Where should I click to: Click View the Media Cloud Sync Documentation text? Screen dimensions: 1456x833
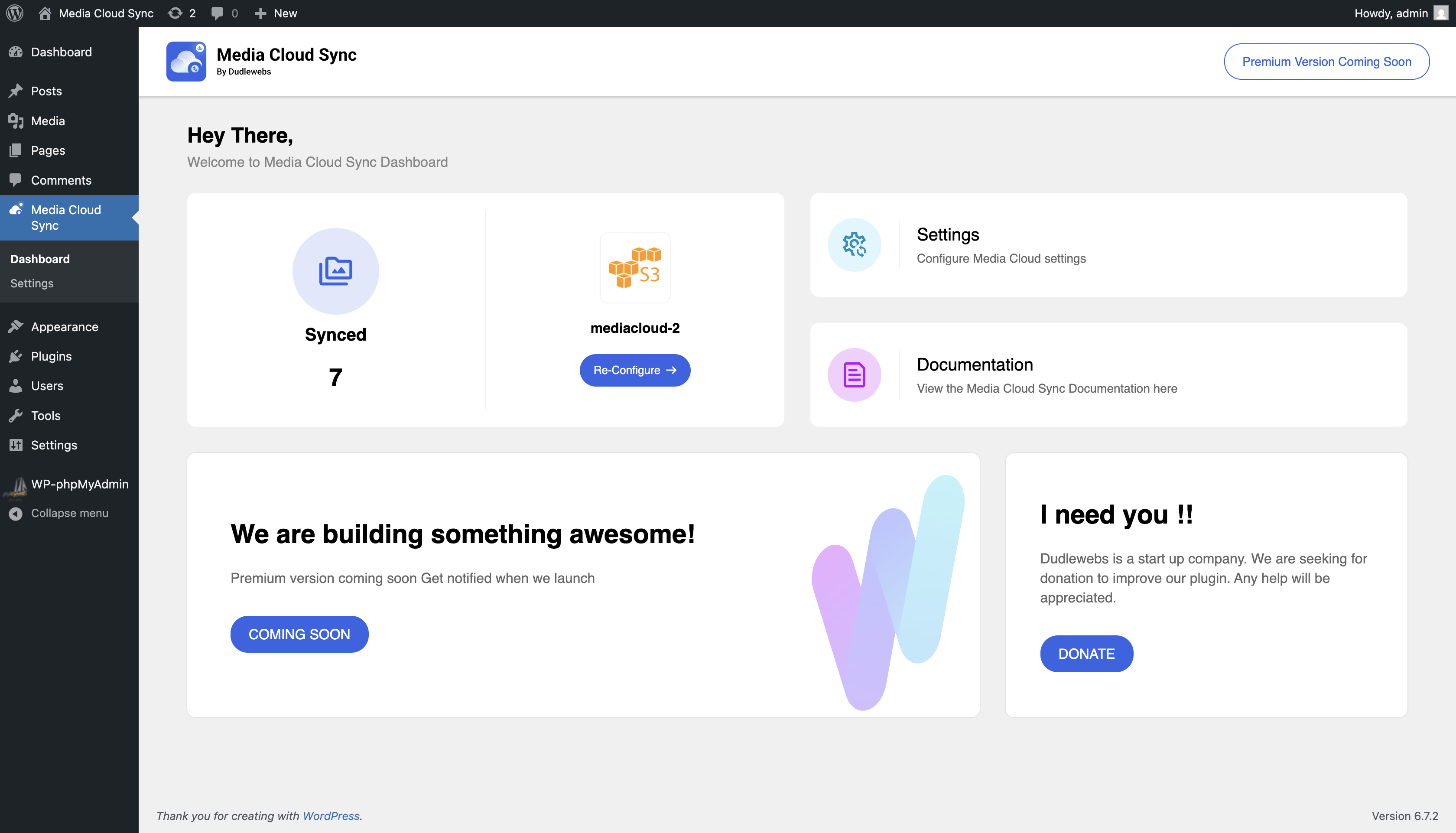[x=1046, y=388]
